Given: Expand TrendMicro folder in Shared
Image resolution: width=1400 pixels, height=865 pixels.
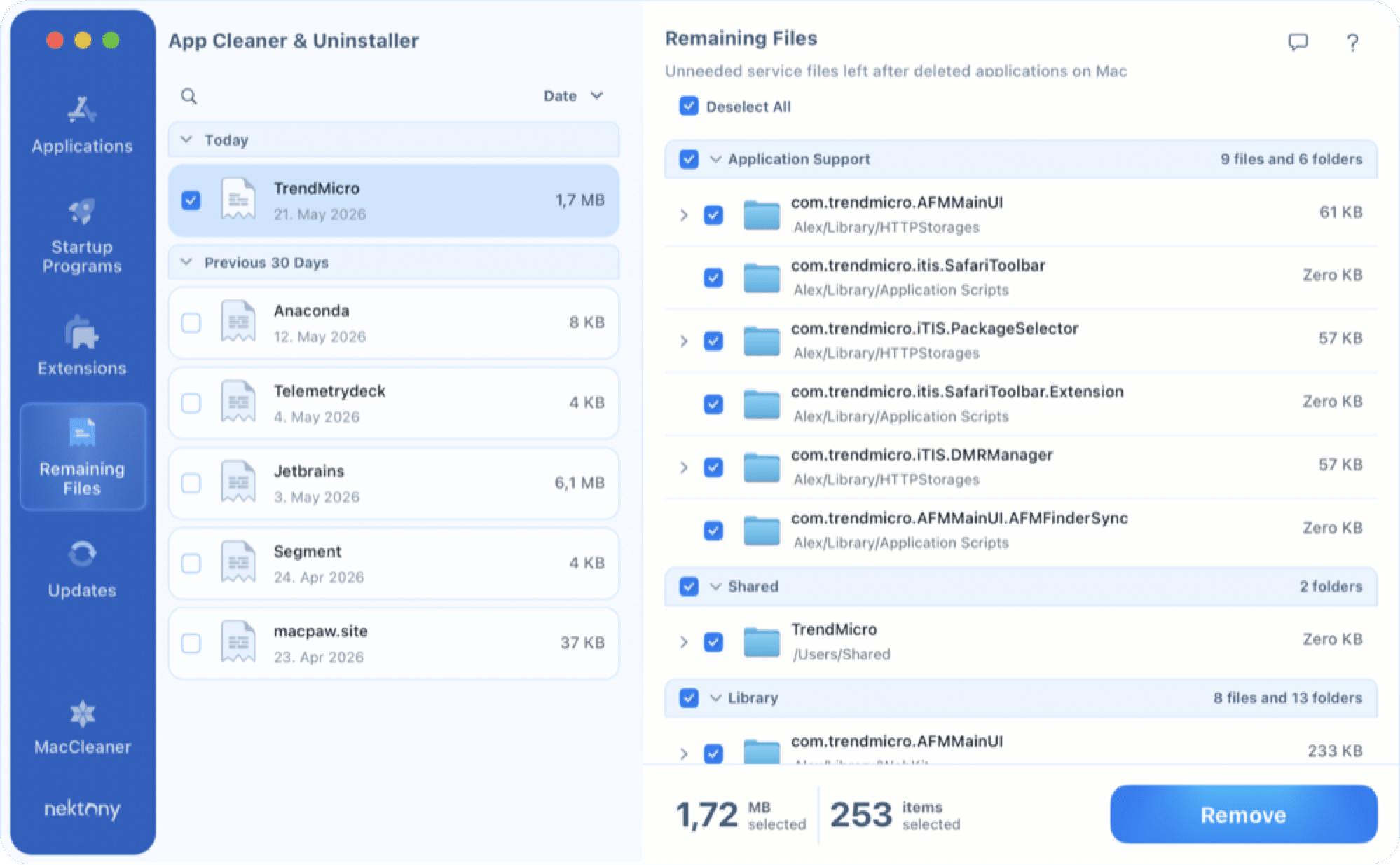Looking at the screenshot, I should pos(684,642).
